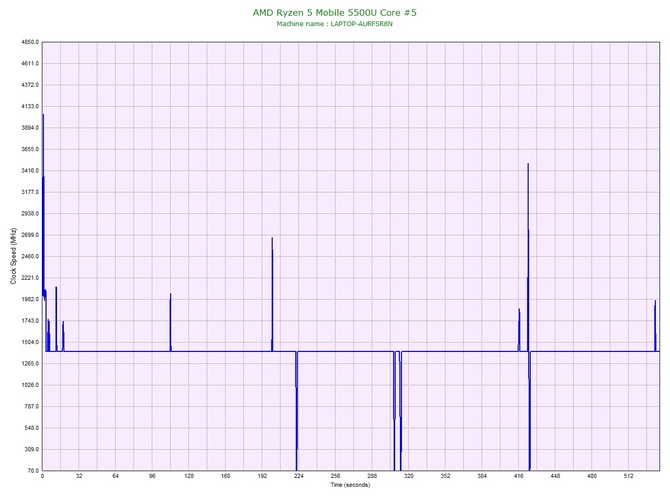Click the 96 seconds x-axis tick label
Screen dimensions: 670x502
coord(152,476)
